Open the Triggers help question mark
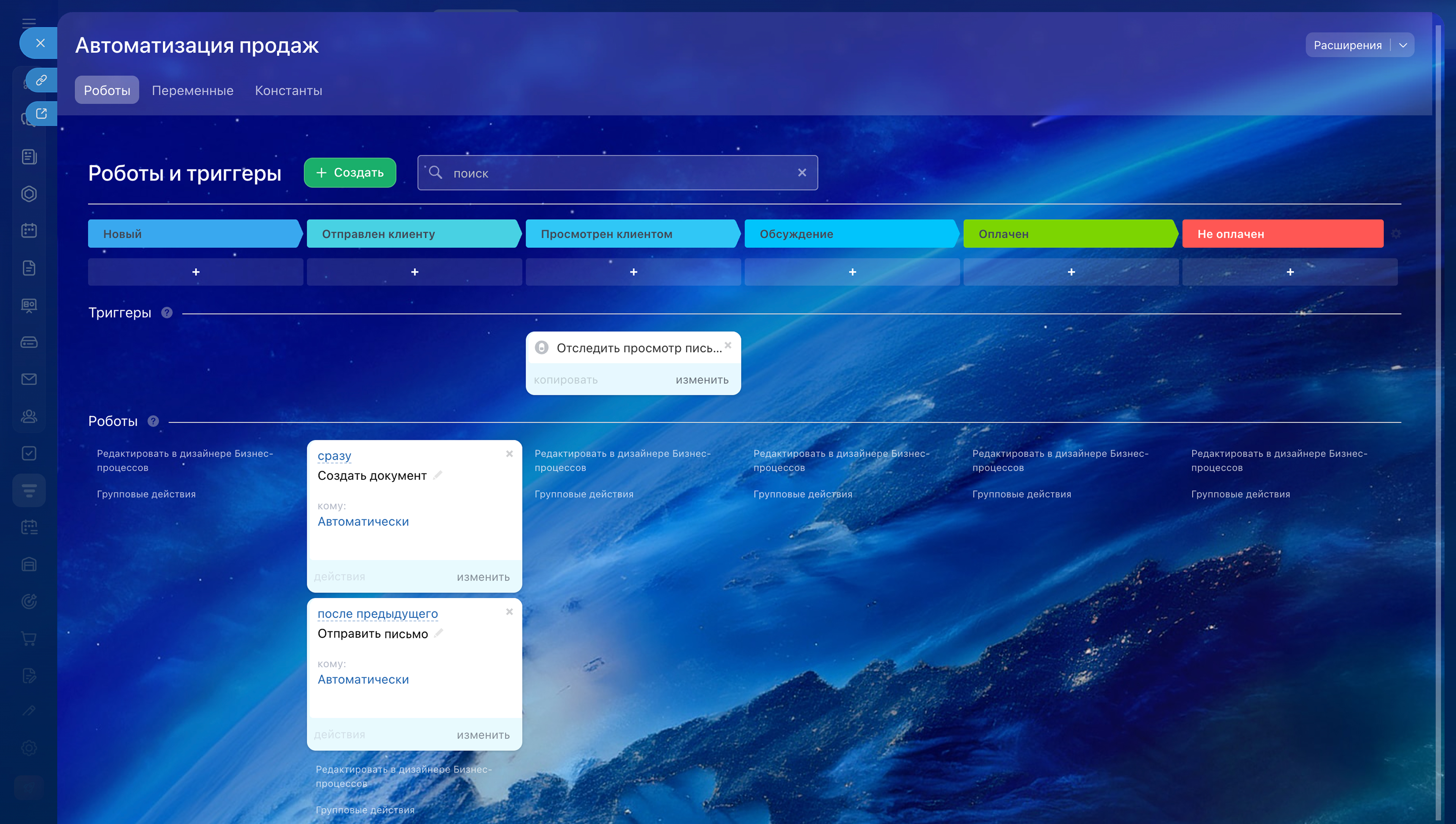 tap(167, 312)
